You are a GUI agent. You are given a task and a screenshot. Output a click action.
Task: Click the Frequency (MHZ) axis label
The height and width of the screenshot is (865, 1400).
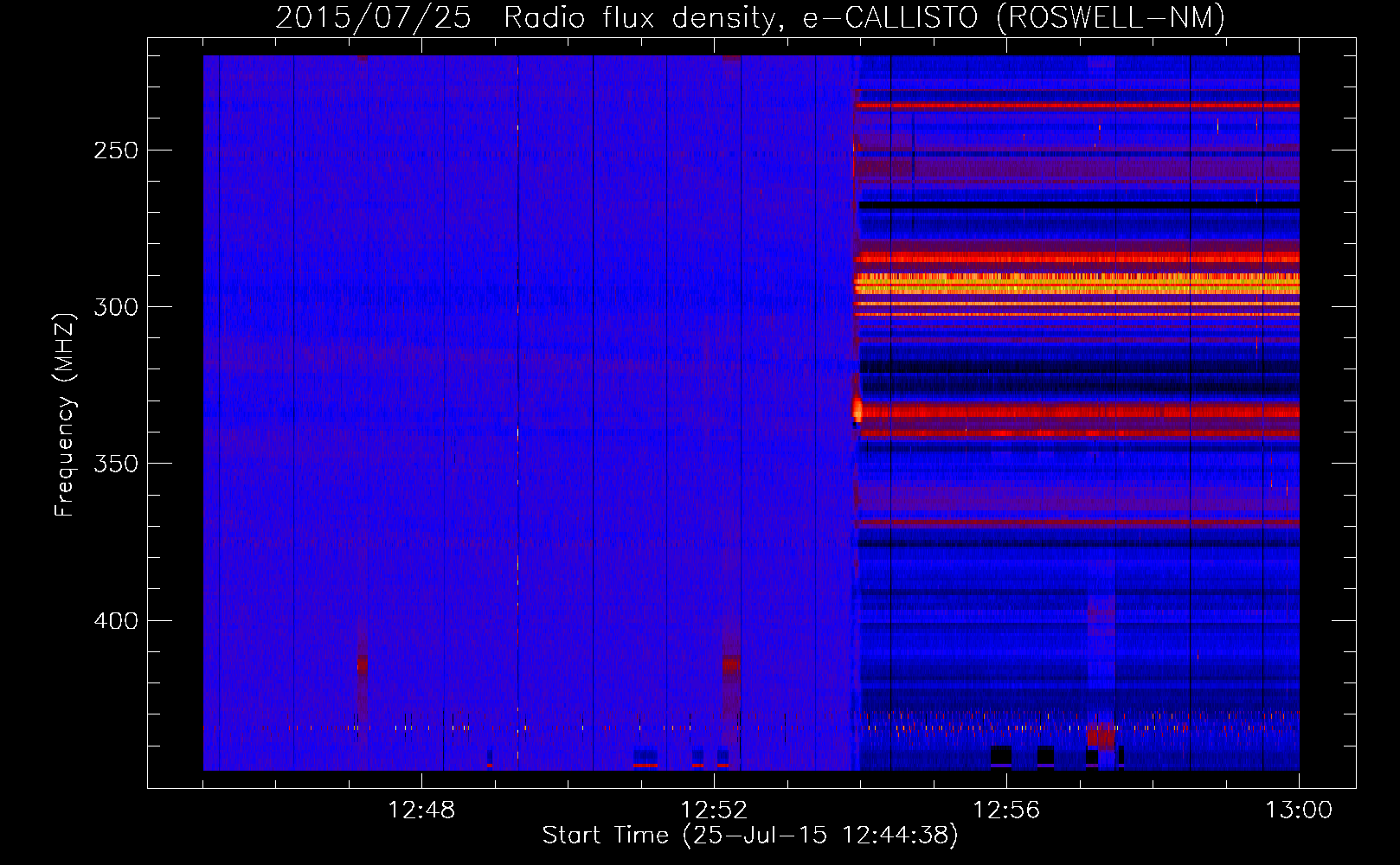65,415
